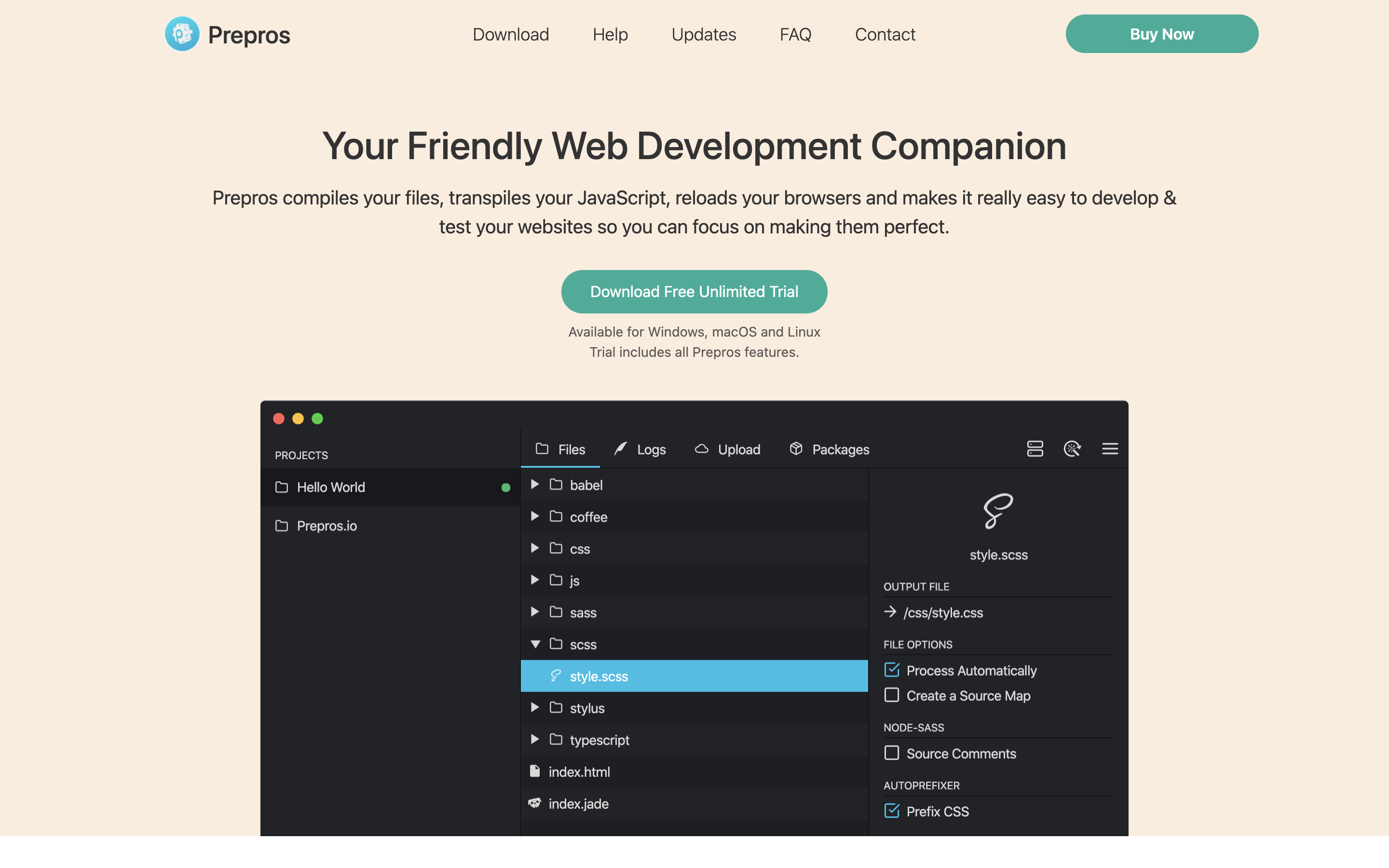Click the index.html file icon
Viewport: 1389px width, 868px height.
click(x=534, y=771)
